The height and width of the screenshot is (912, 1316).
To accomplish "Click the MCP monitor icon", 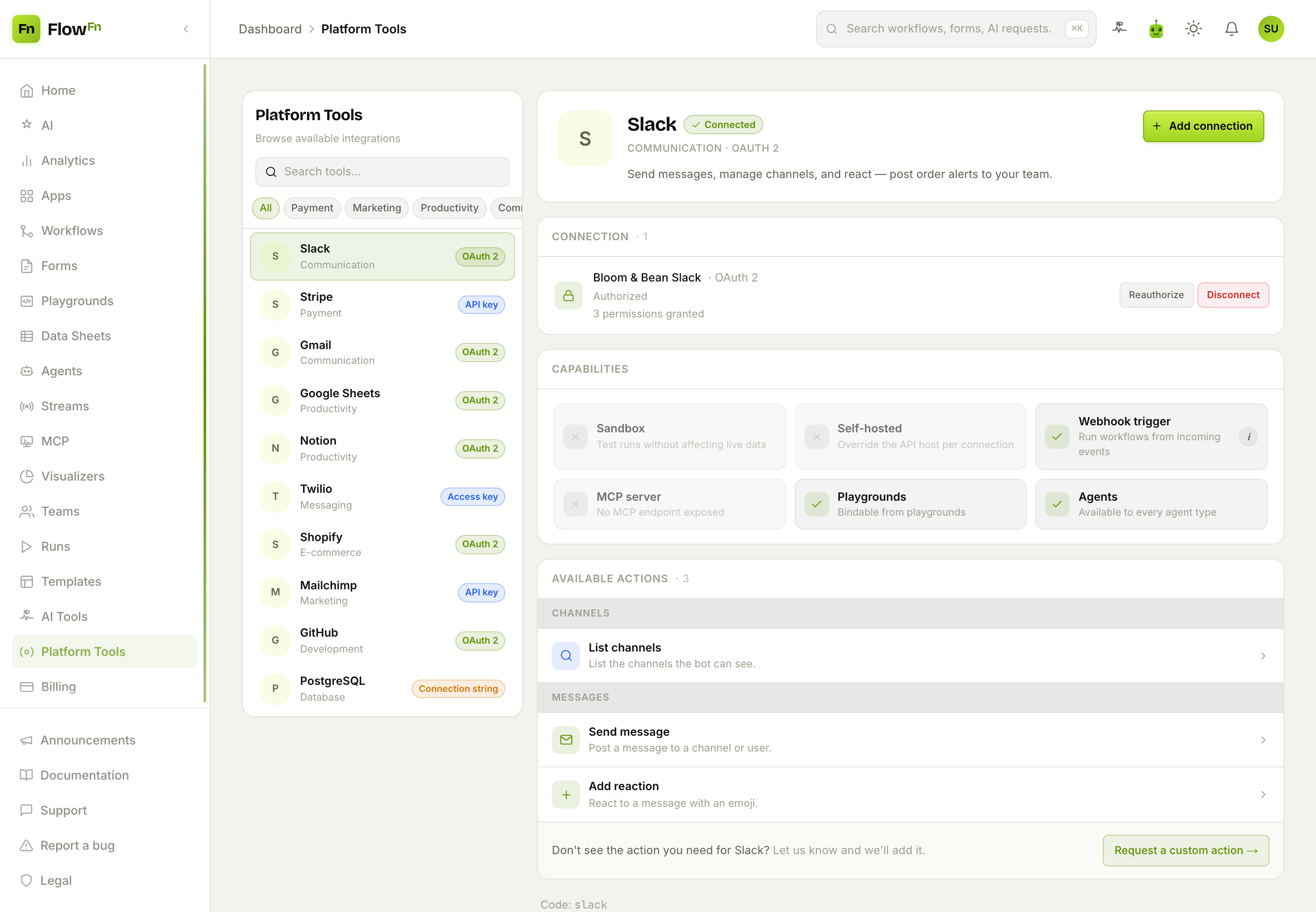I will [26, 441].
